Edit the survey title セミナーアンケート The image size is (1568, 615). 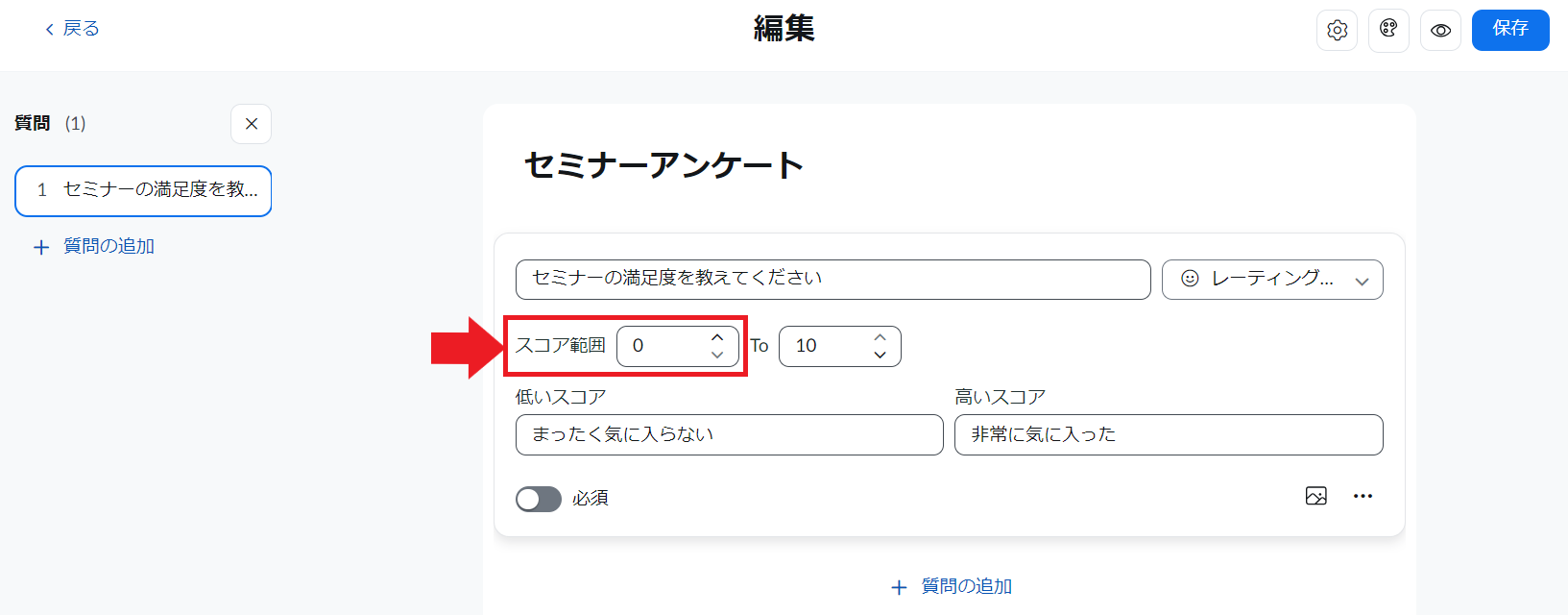(663, 165)
